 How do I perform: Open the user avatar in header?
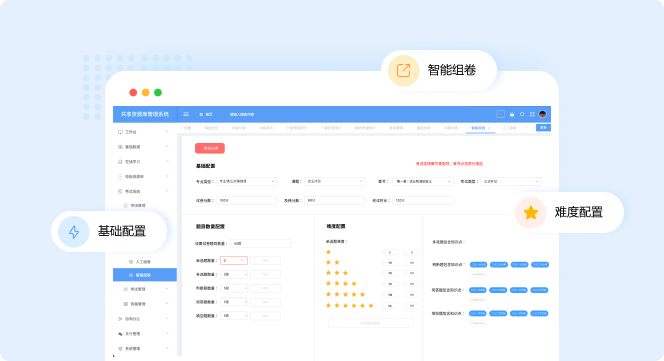coord(542,114)
